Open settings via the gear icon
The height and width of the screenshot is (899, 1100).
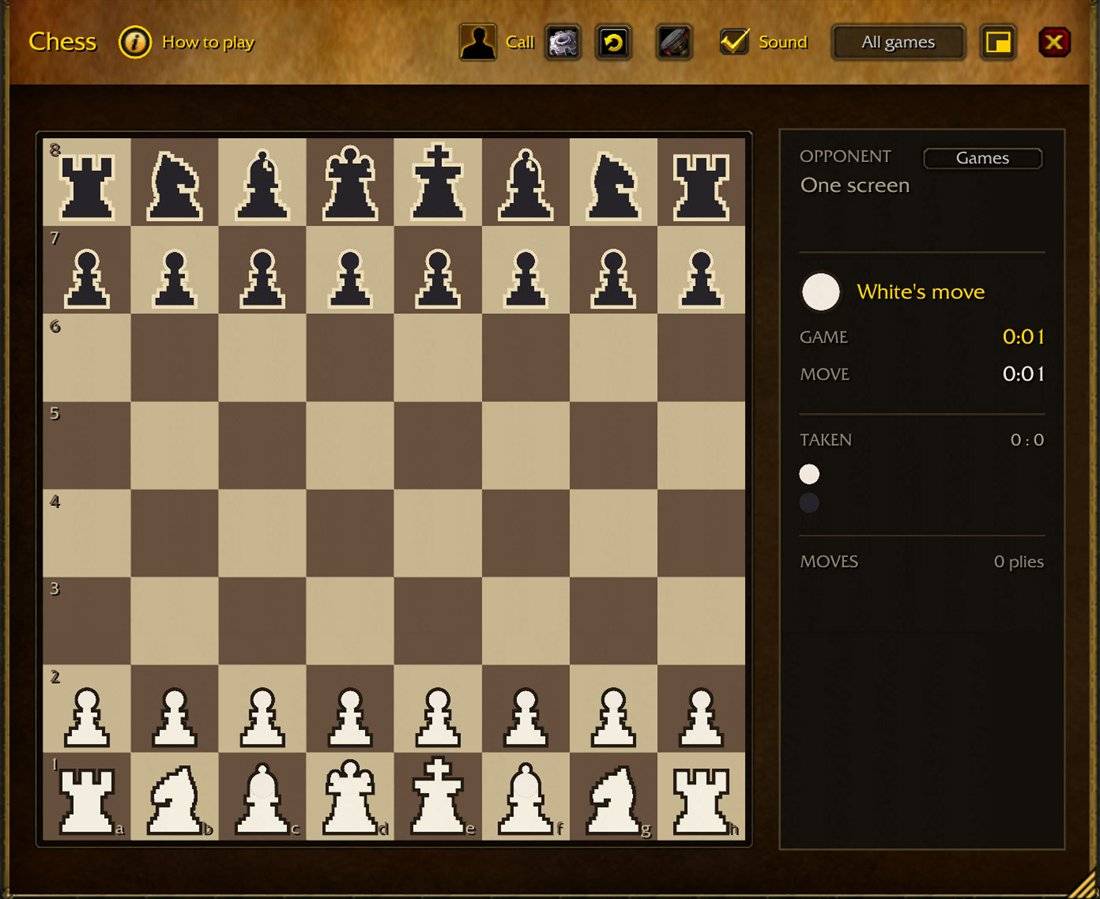click(563, 42)
